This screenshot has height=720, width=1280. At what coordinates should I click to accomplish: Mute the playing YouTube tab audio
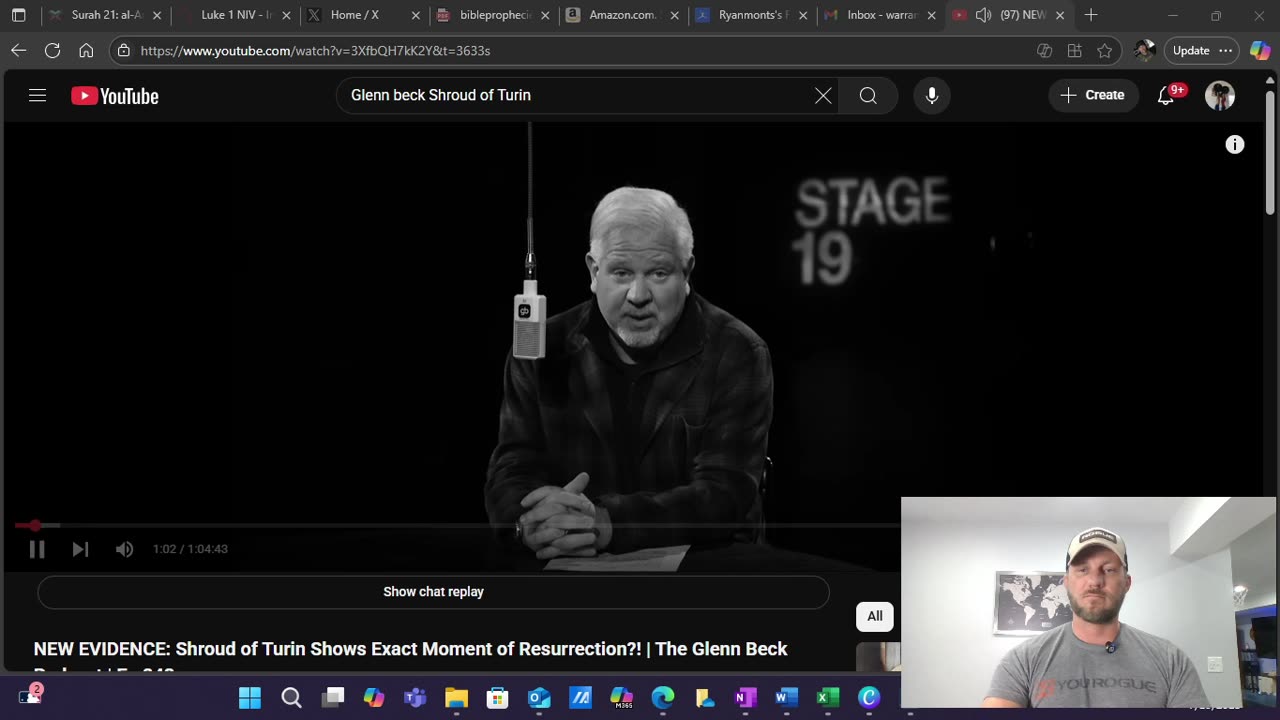point(983,15)
